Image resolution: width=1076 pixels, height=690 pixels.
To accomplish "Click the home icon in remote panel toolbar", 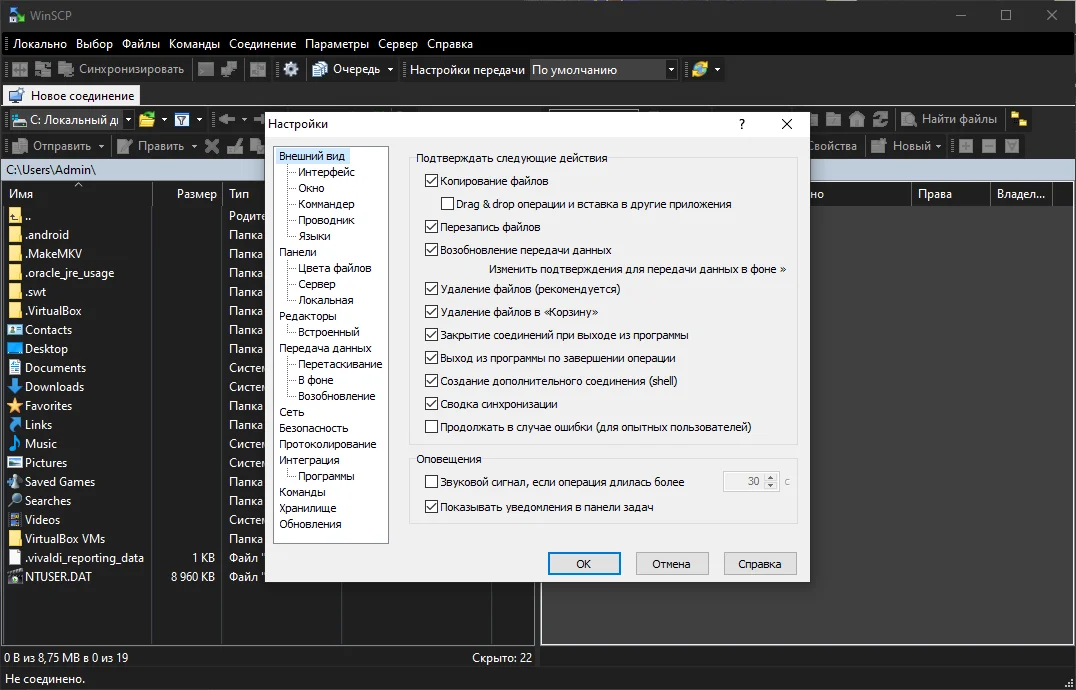I will pos(856,119).
